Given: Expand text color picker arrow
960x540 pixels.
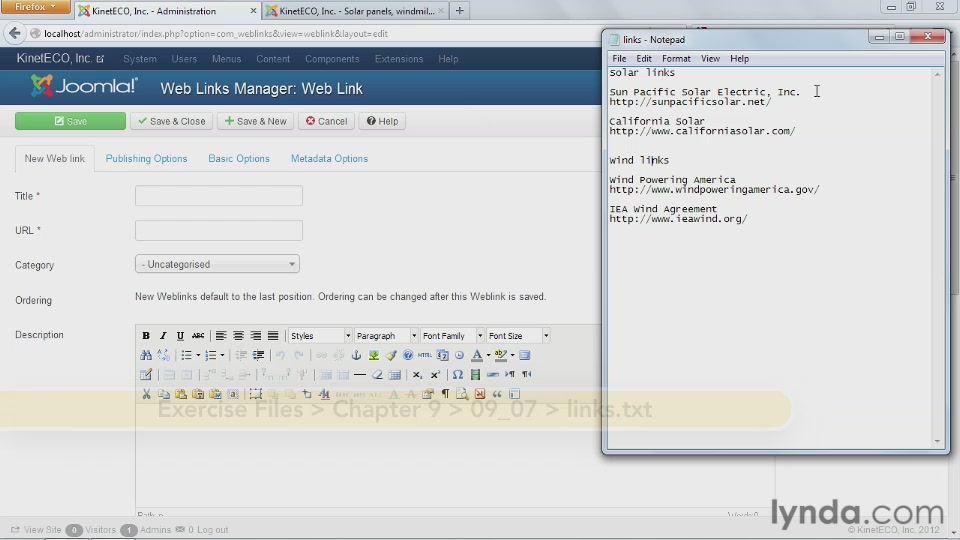Looking at the screenshot, I should [x=488, y=355].
